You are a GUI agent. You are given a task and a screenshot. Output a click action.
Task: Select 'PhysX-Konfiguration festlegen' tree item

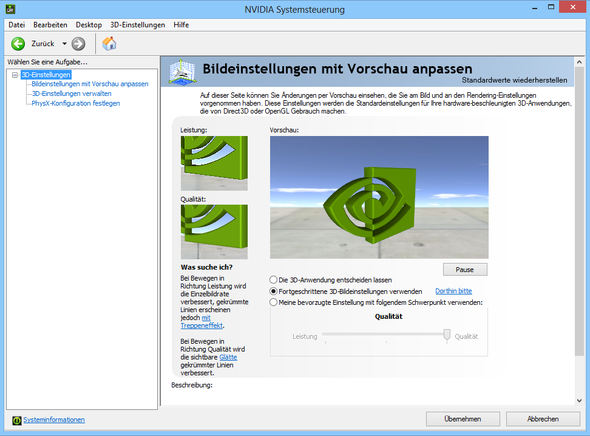point(76,103)
